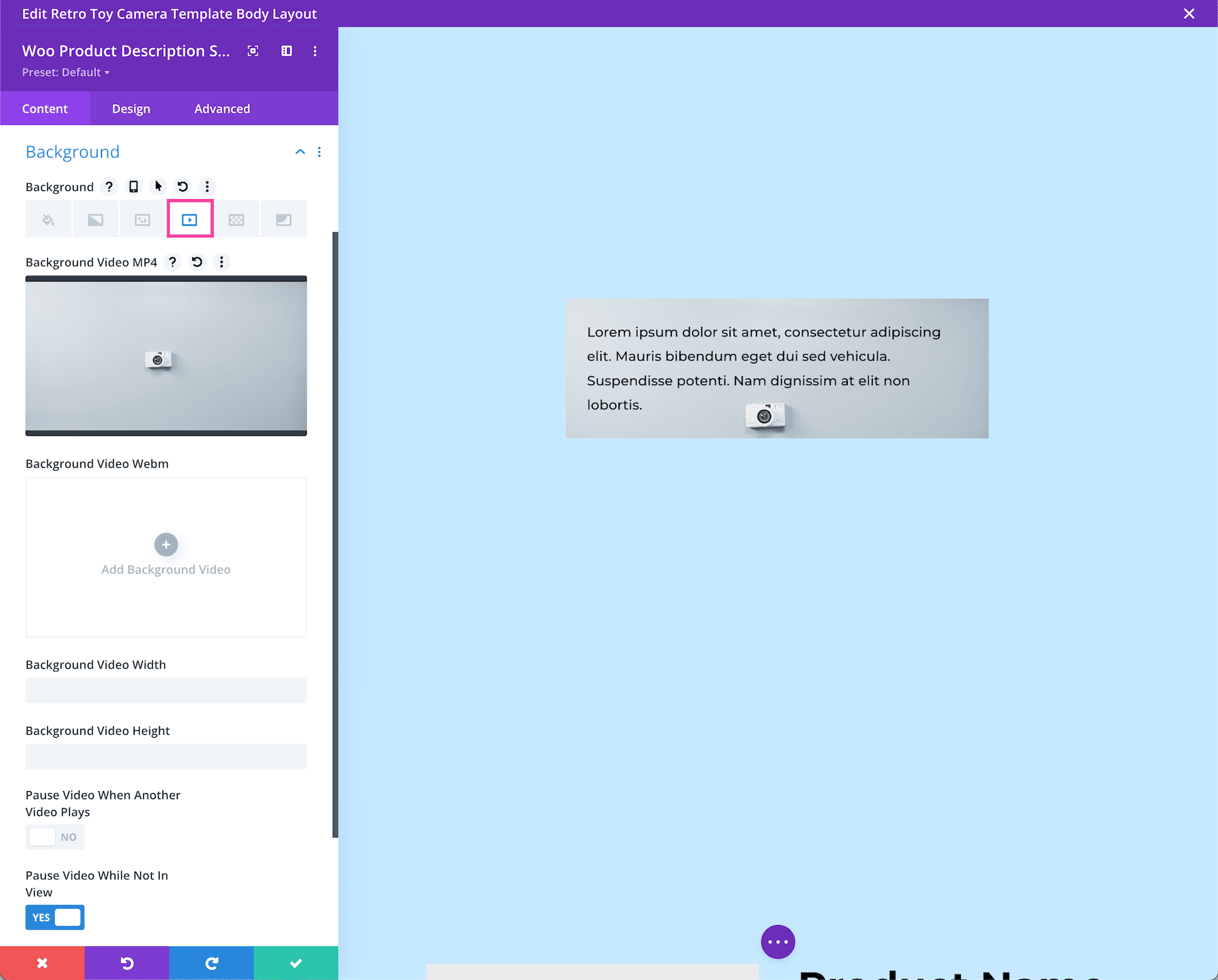Save changes with the green checkmark
The image size is (1218, 980).
[x=296, y=962]
